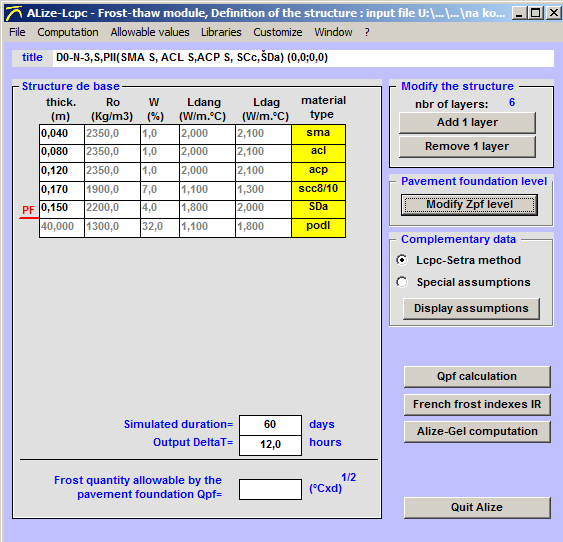
Task: Click the Ldang cell 2,000 in acp row
Action: coord(207,172)
